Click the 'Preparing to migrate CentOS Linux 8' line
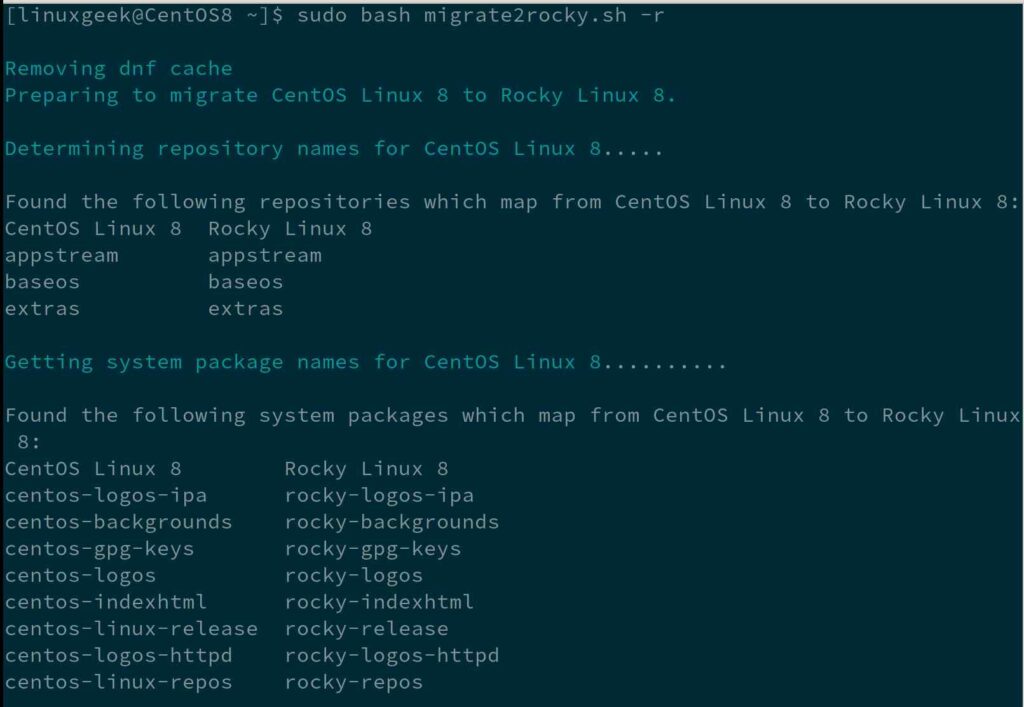Viewport: 1024px width, 707px height. coord(340,95)
